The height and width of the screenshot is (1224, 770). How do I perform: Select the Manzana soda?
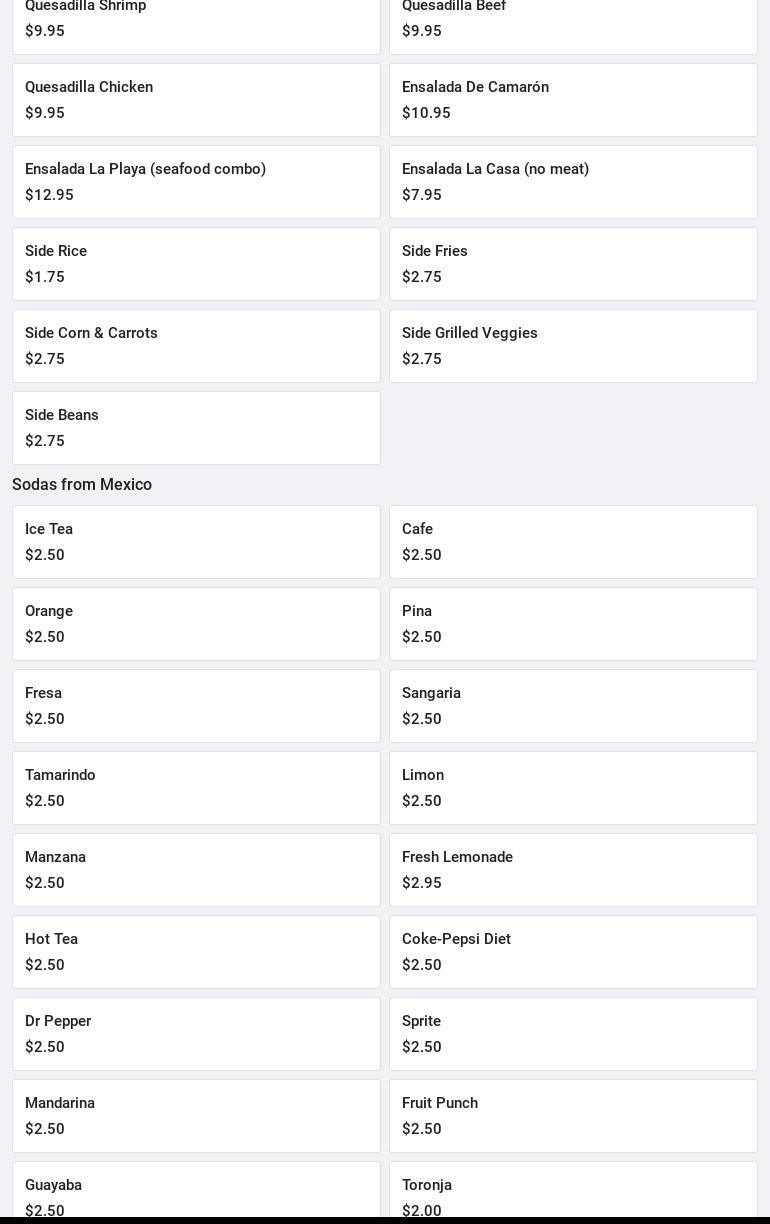tap(196, 870)
